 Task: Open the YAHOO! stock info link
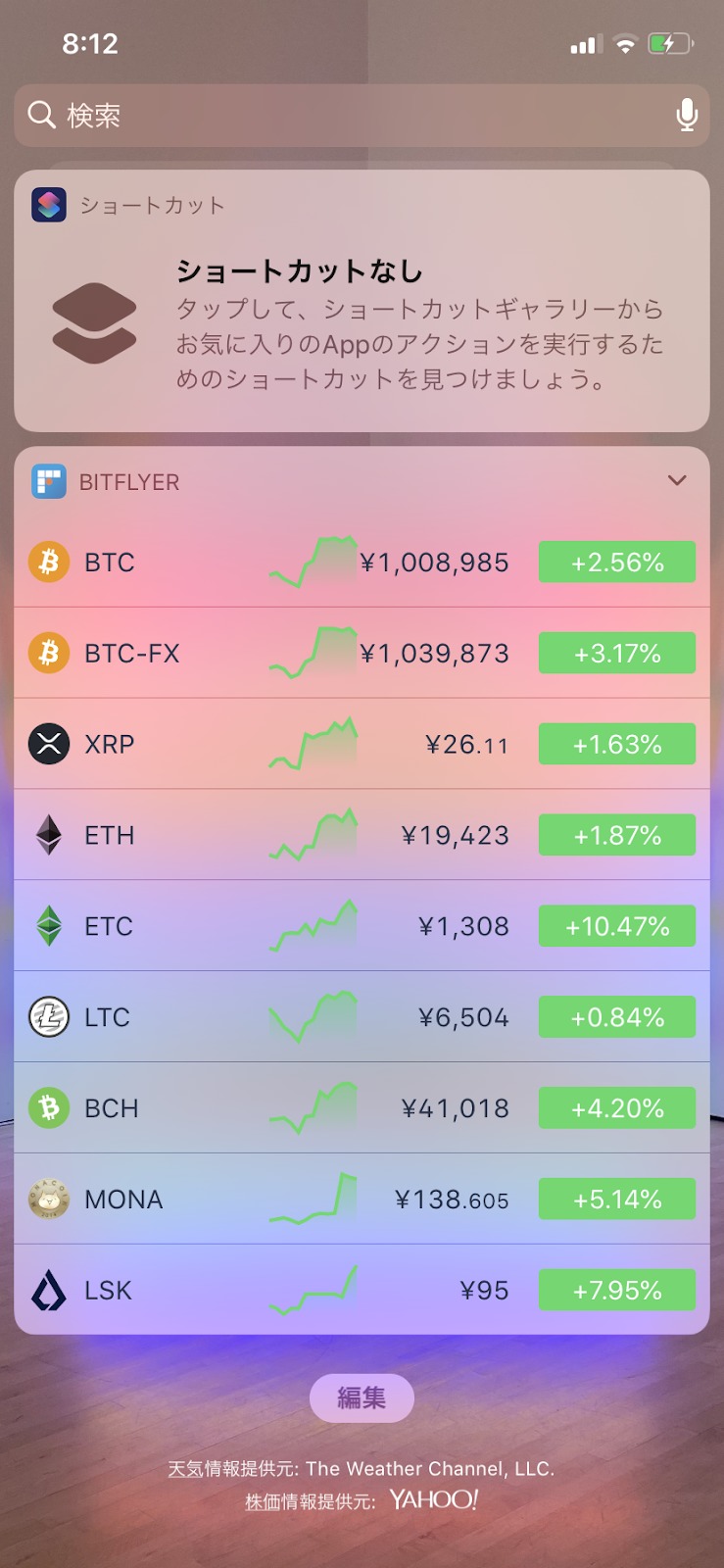tap(434, 1499)
